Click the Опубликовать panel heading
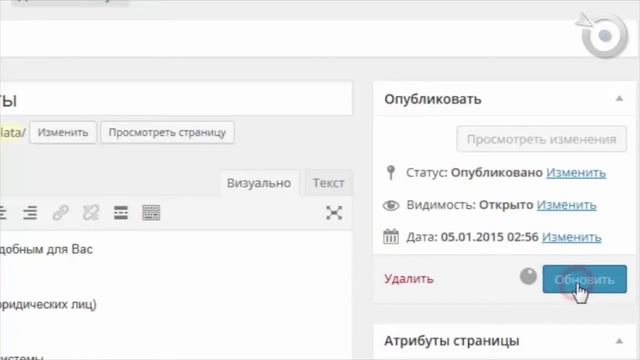640x360 pixels. tap(433, 99)
